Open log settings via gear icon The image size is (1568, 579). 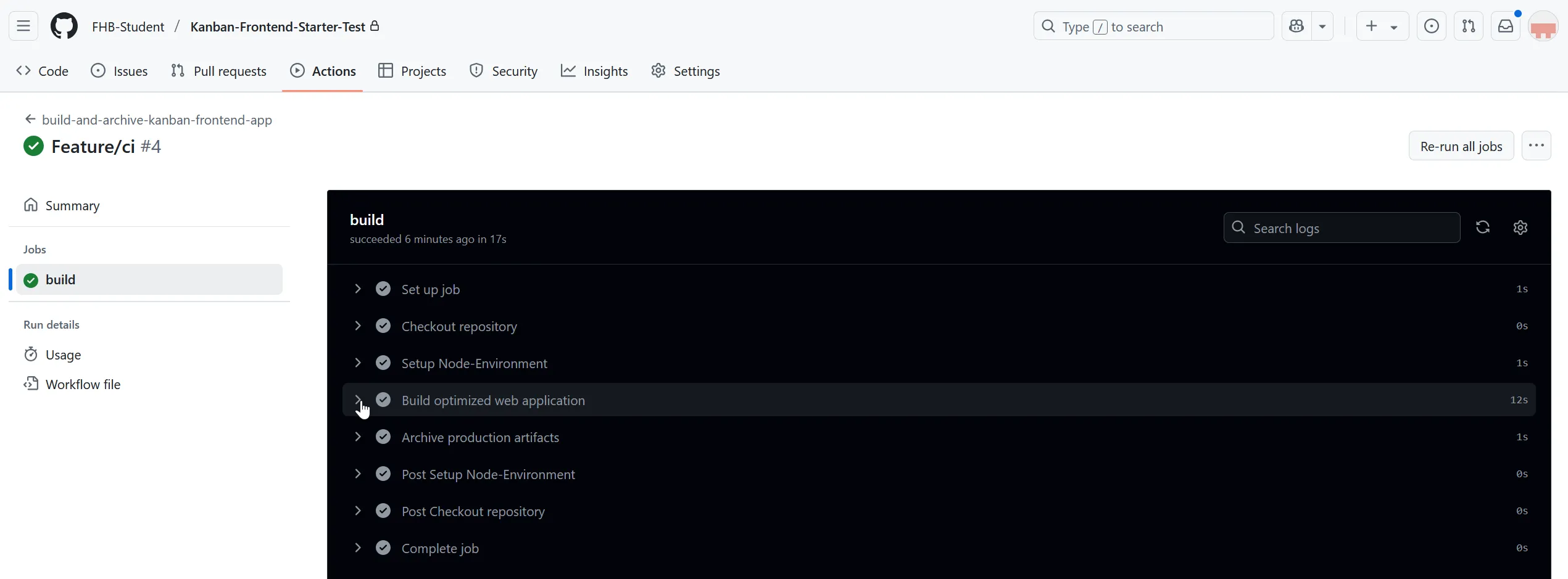point(1520,227)
